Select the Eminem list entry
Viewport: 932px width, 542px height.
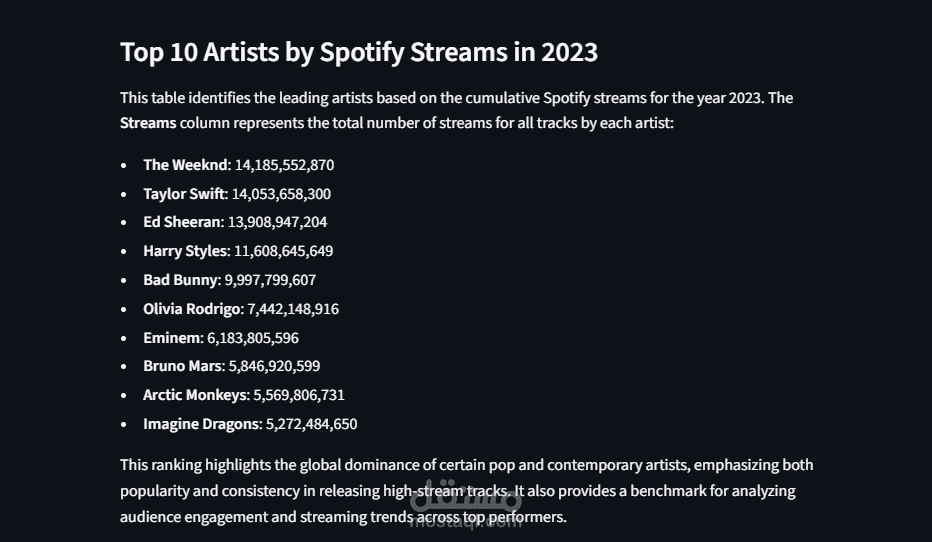(220, 338)
